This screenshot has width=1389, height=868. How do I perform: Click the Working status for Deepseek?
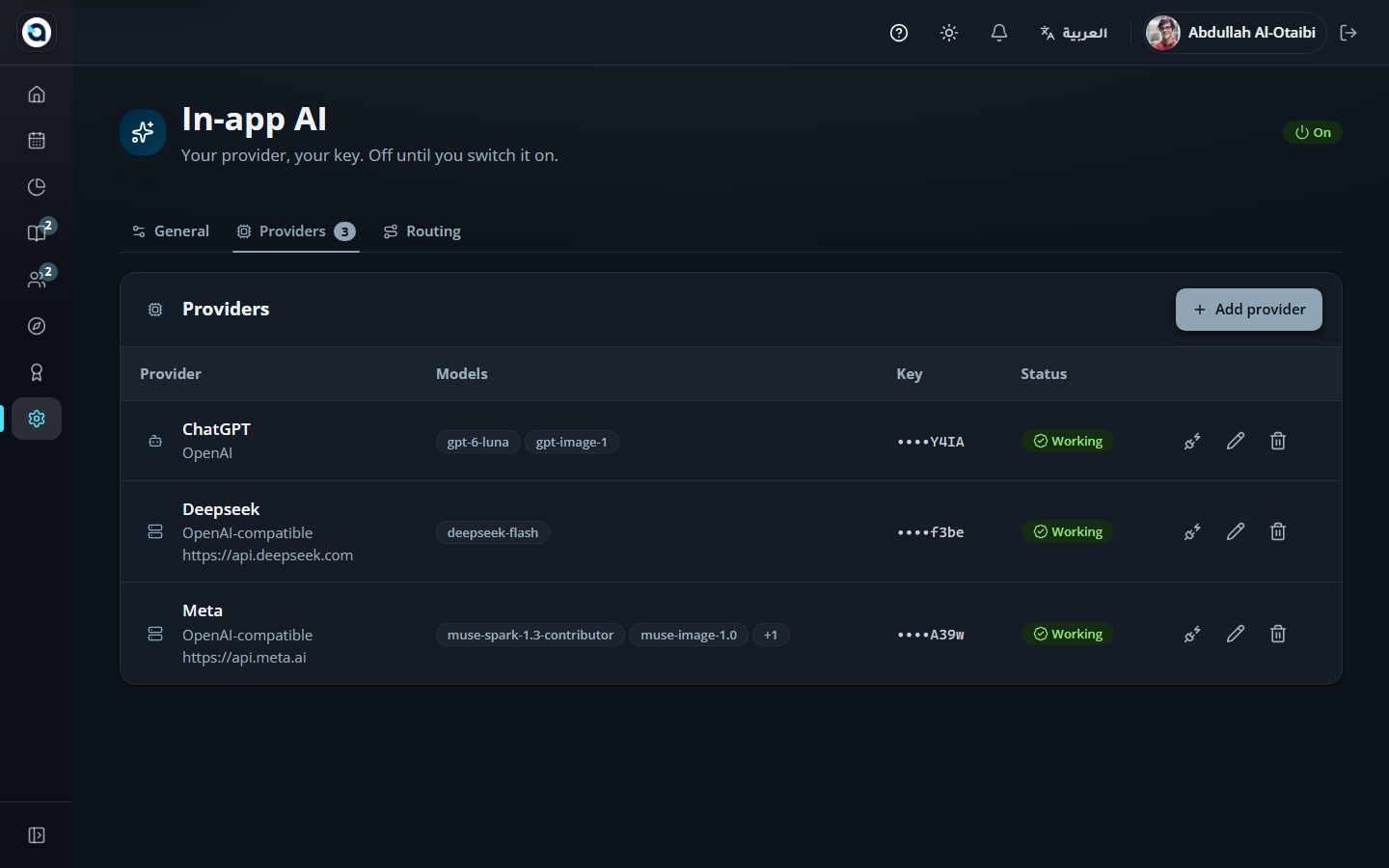pos(1068,531)
